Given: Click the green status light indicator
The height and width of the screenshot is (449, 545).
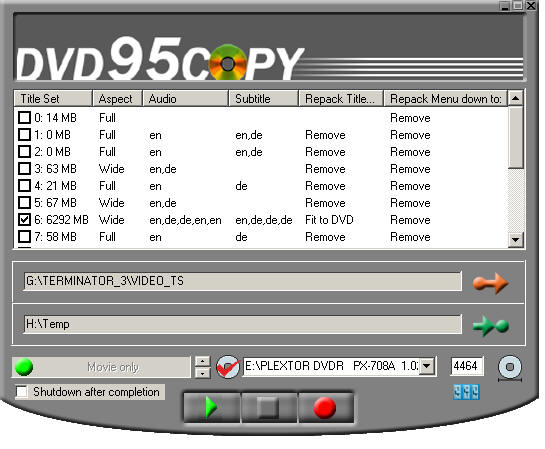Looking at the screenshot, I should [x=24, y=367].
